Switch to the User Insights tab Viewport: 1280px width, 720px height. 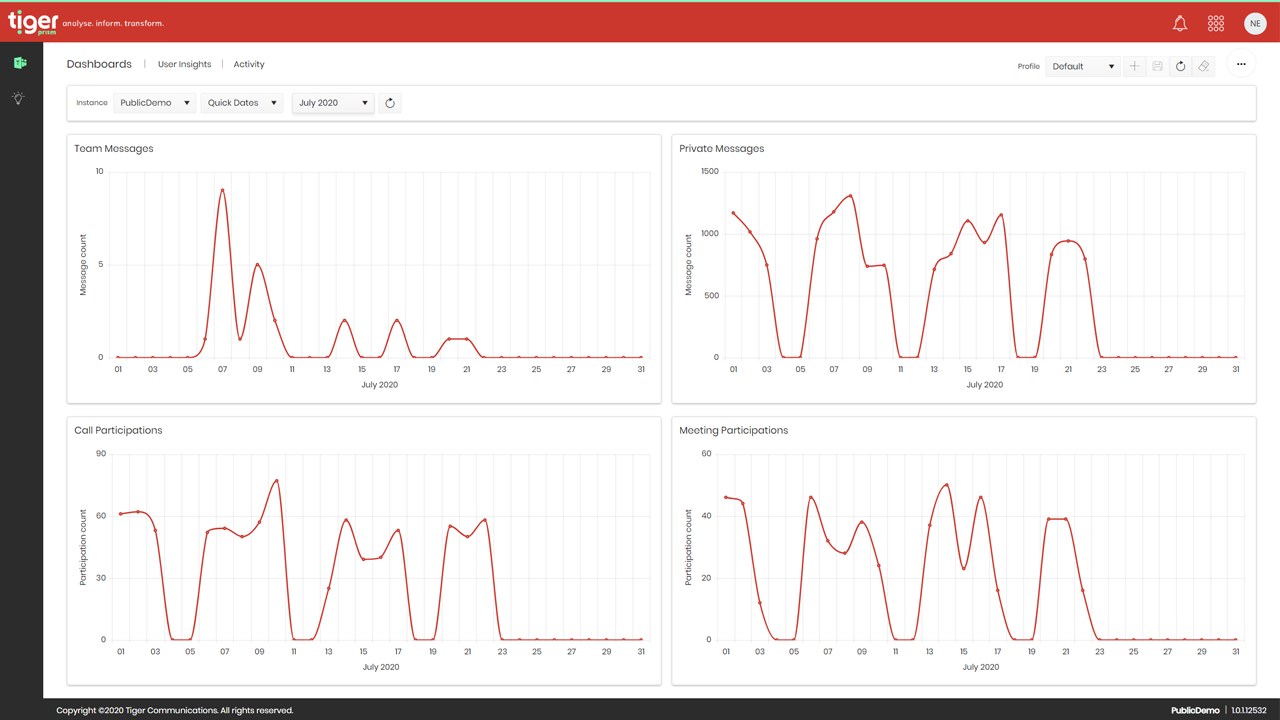pyautogui.click(x=185, y=64)
